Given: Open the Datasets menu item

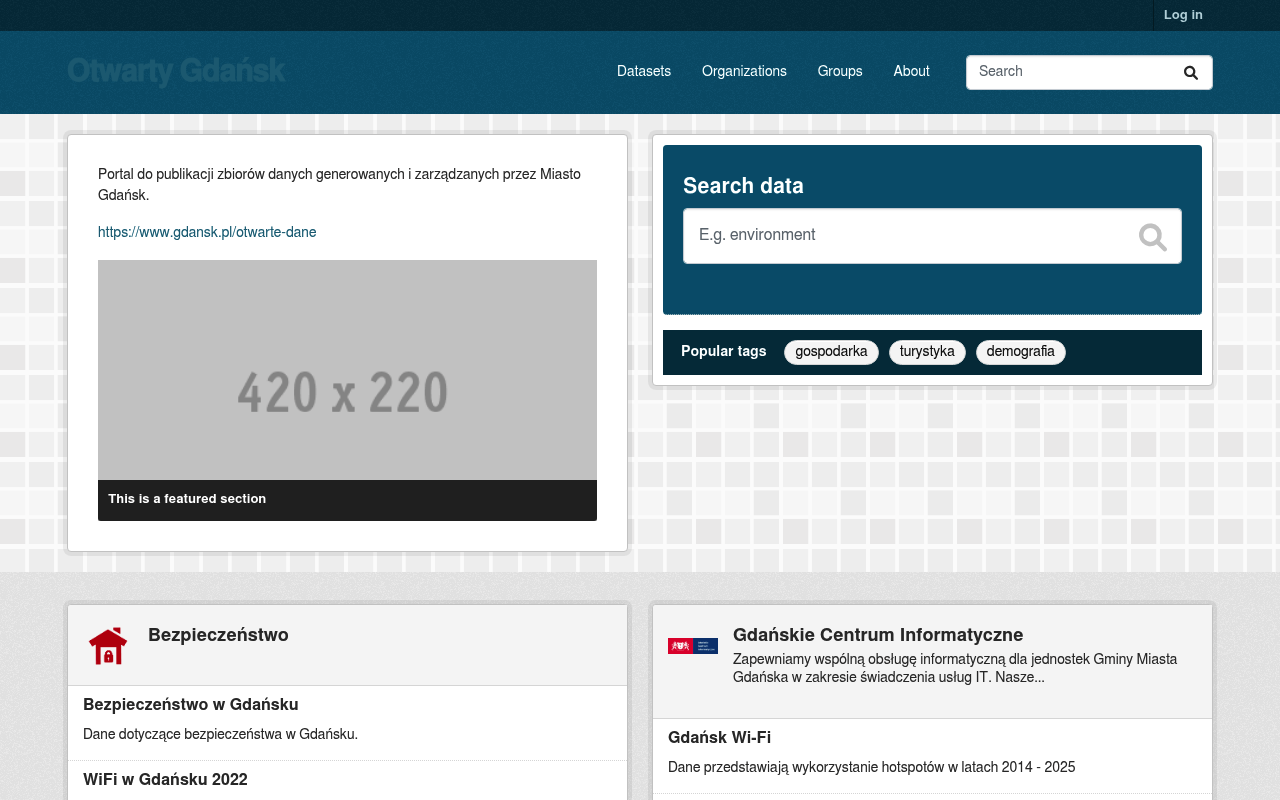Looking at the screenshot, I should click(644, 72).
